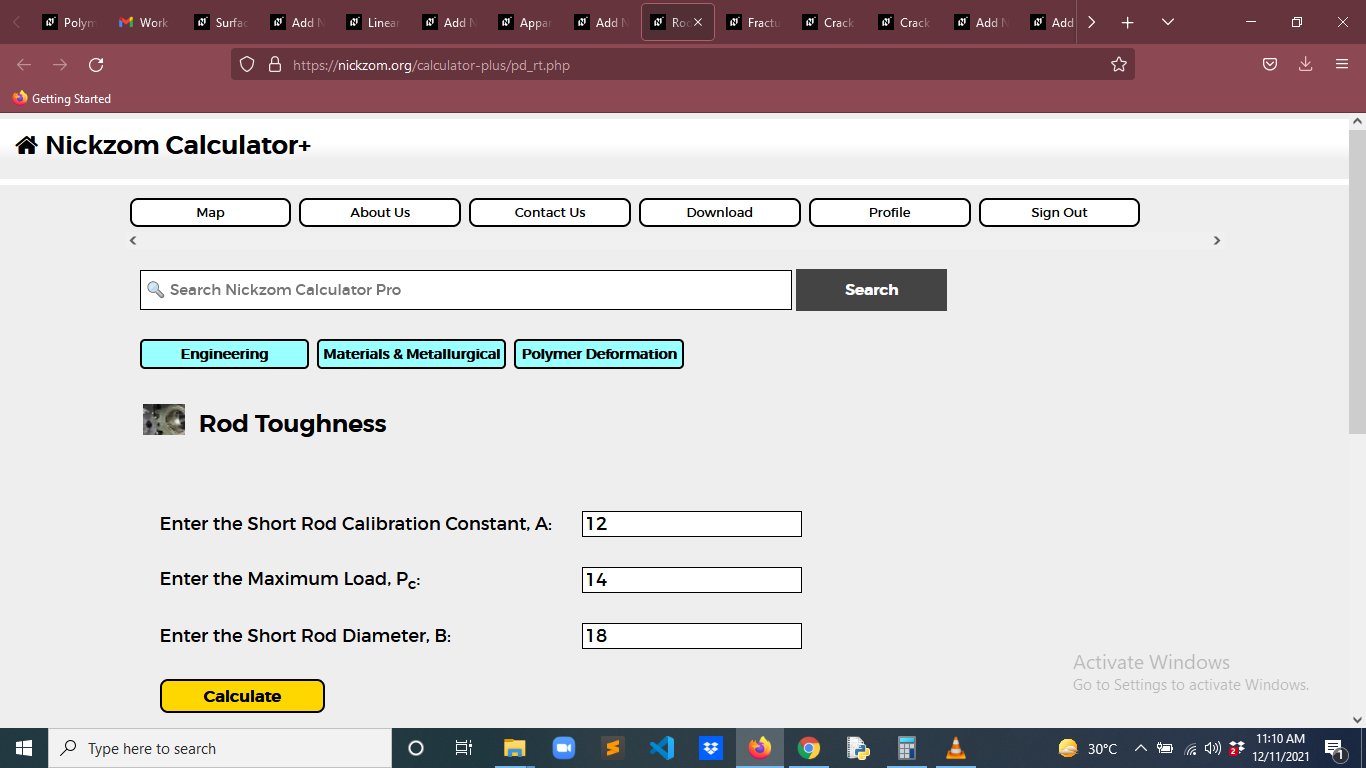Bookmark this page with the star icon
Viewport: 1366px width, 768px height.
click(1118, 65)
